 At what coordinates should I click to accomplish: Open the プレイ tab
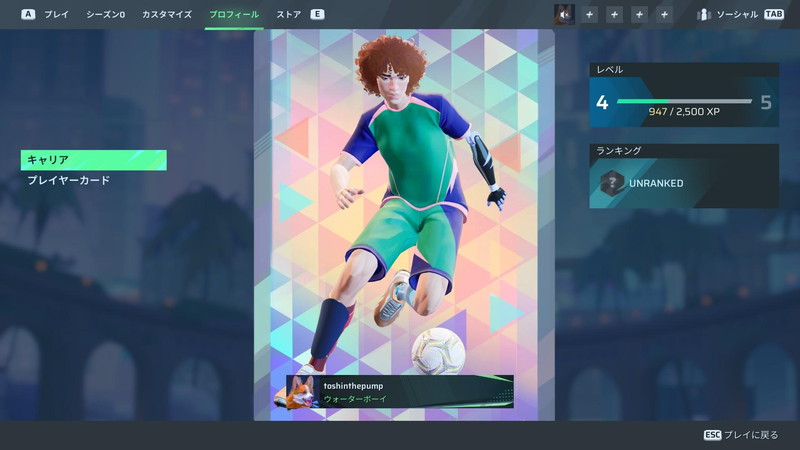[56, 15]
